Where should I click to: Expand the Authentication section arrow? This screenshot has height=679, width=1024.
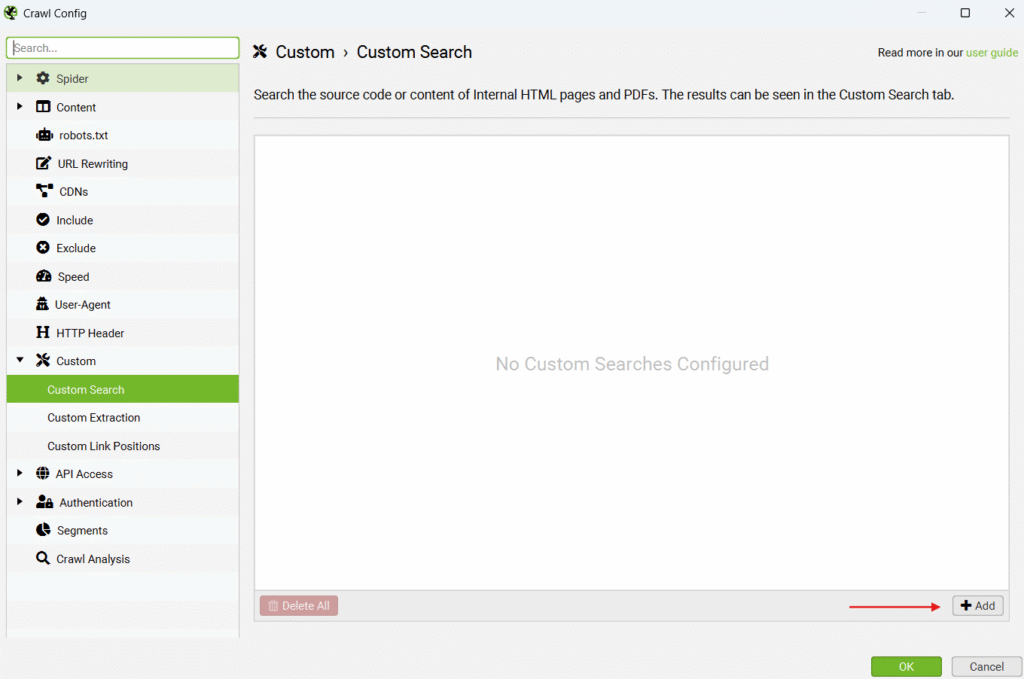[x=20, y=502]
